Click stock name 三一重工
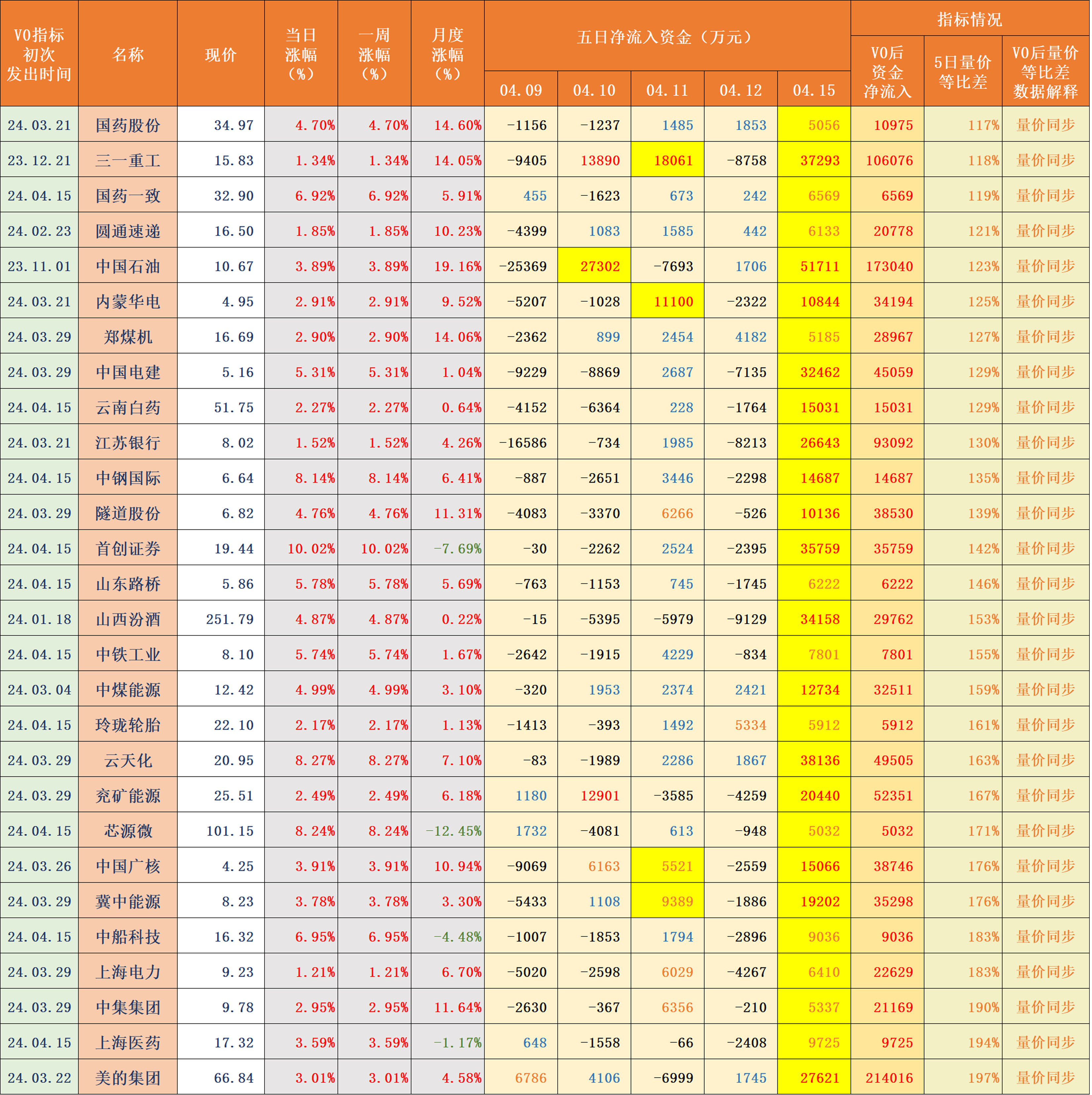Image resolution: width=1092 pixels, height=1095 pixels. click(x=128, y=160)
